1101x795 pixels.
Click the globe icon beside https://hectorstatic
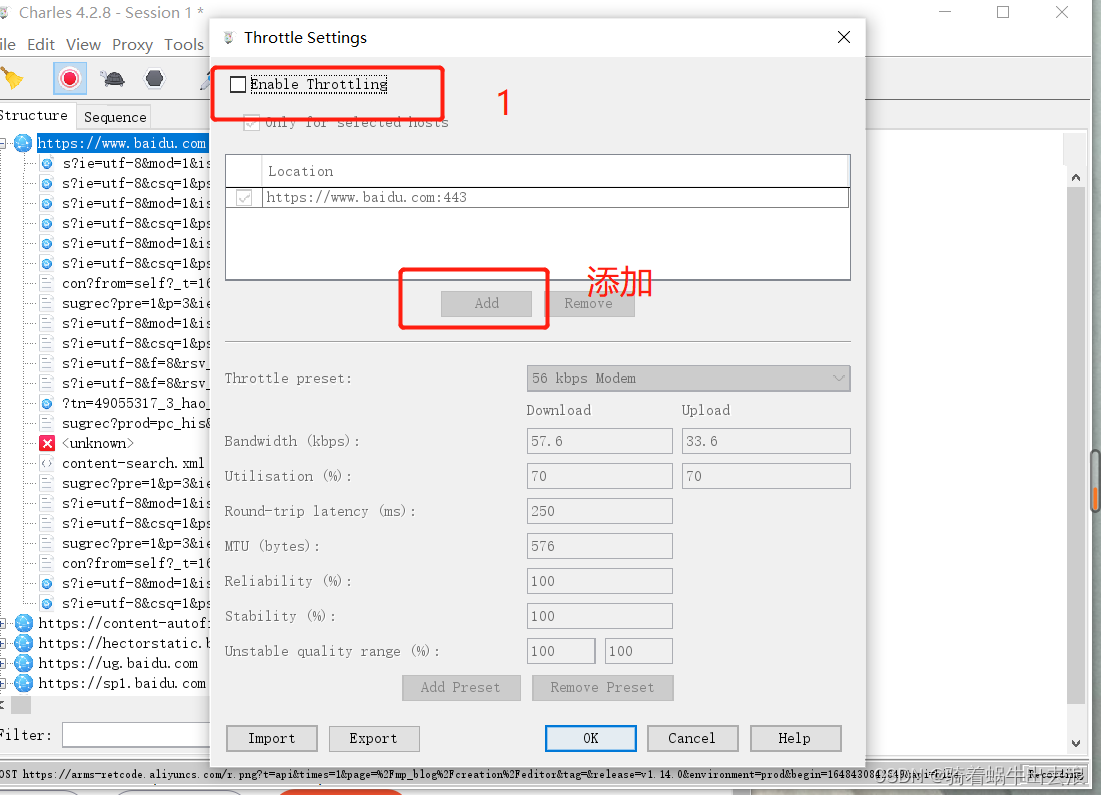click(x=24, y=643)
